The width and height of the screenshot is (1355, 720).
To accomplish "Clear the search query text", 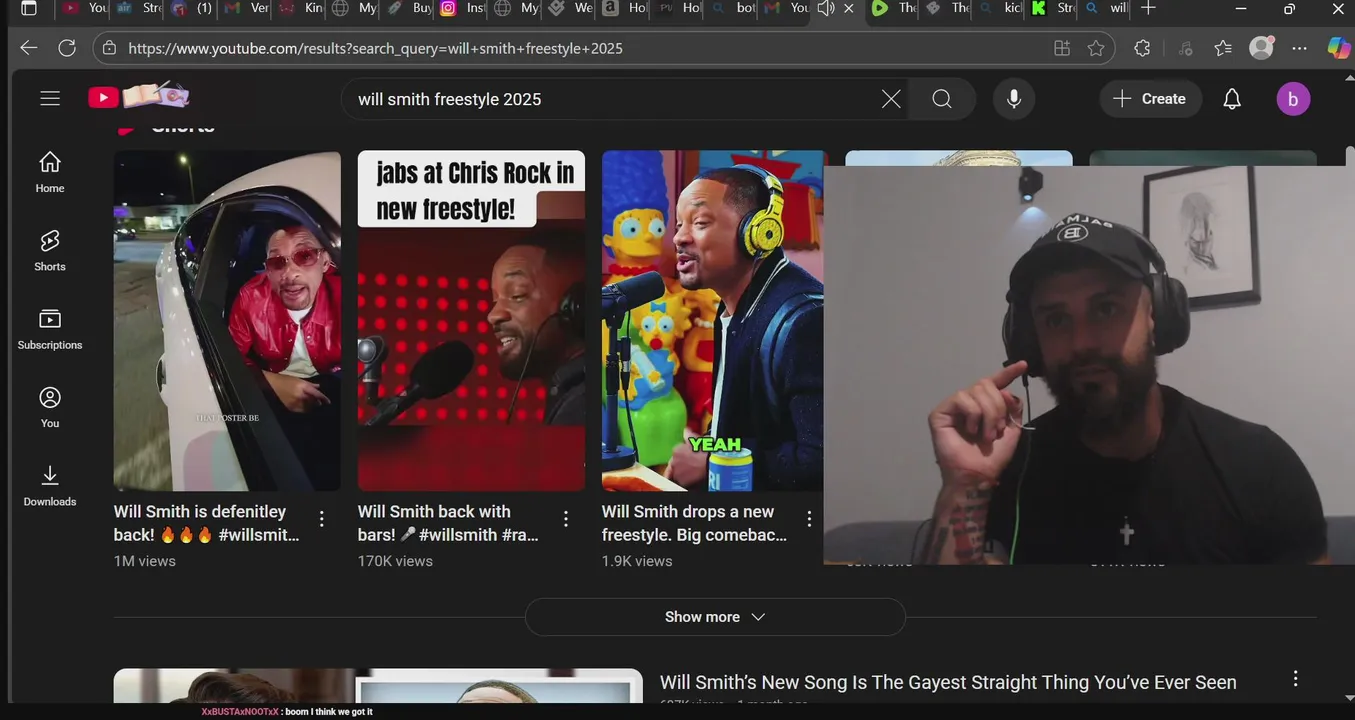I will click(891, 99).
